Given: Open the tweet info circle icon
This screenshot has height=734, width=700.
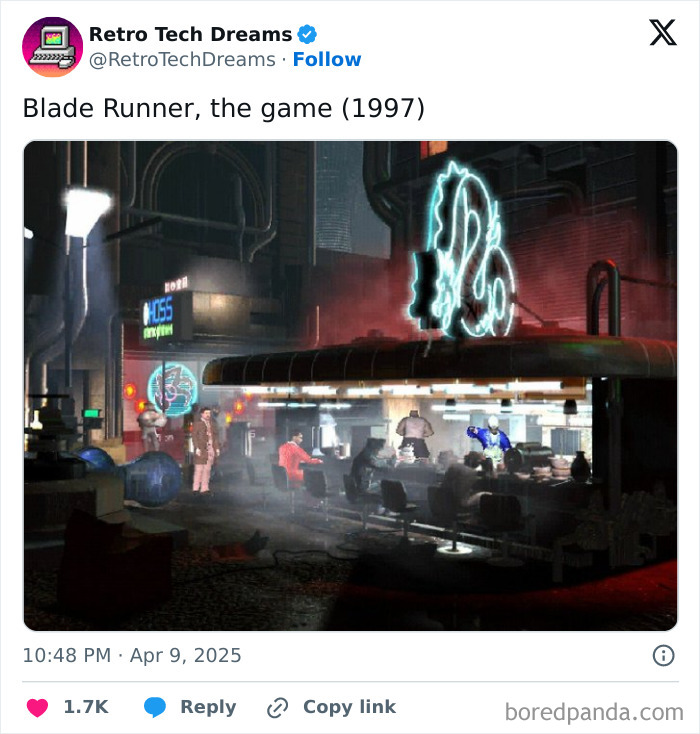Looking at the screenshot, I should pos(663,655).
